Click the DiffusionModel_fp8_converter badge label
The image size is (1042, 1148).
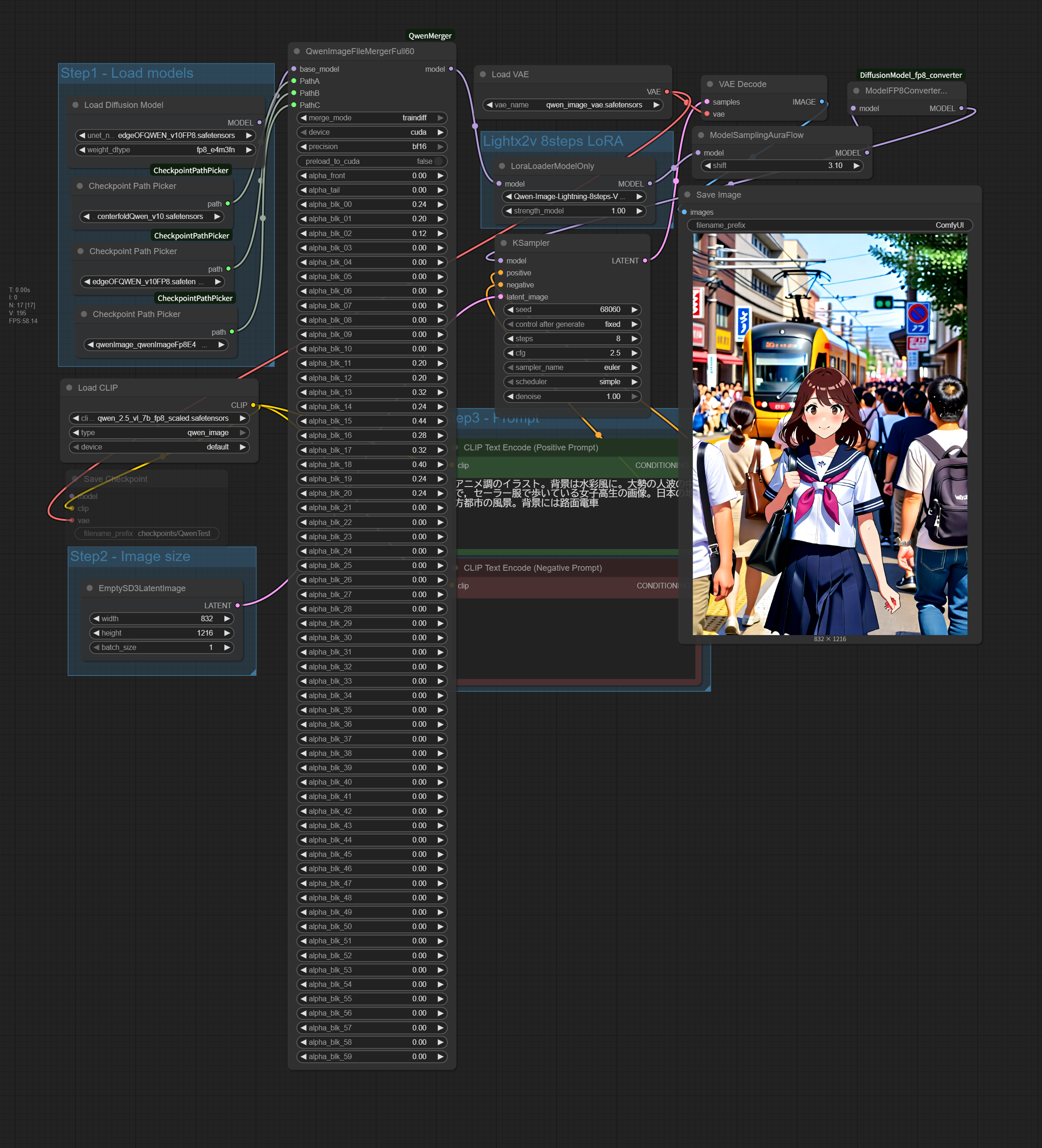pos(910,75)
